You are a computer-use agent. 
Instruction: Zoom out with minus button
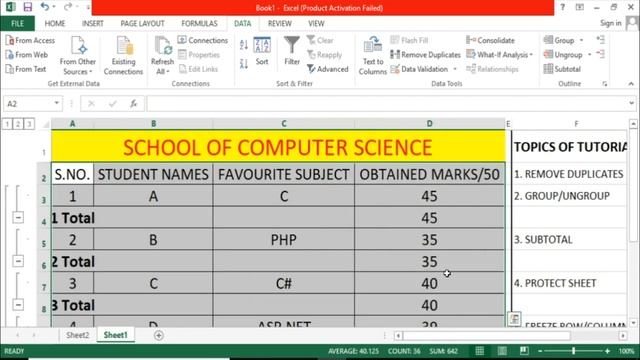540,351
